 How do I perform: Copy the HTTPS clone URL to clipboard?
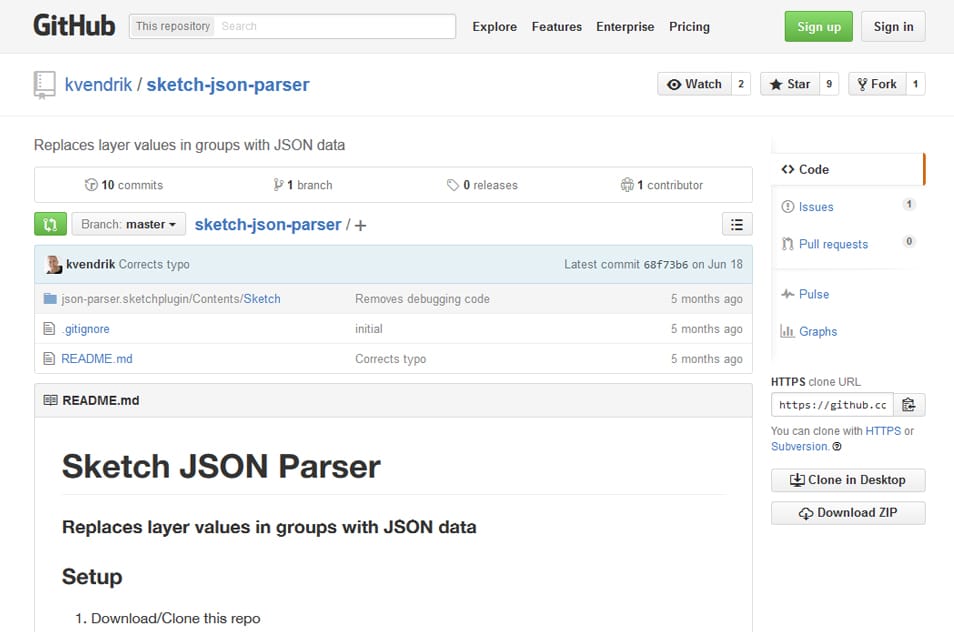click(x=909, y=405)
